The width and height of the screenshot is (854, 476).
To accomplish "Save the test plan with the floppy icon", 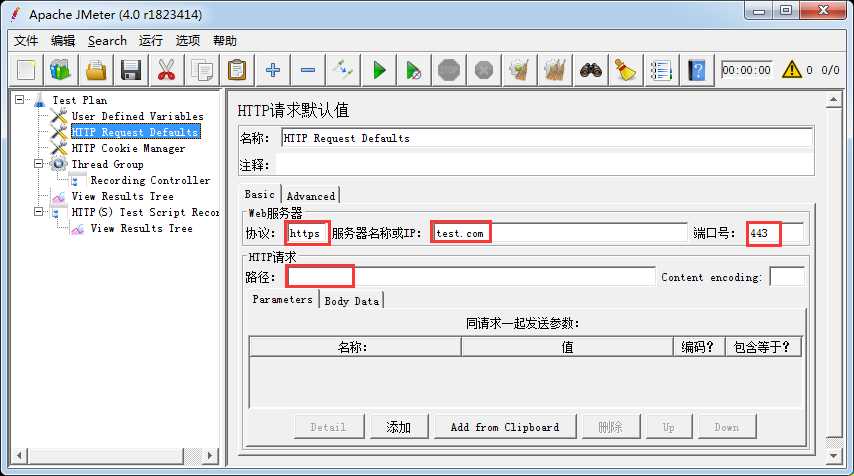I will [131, 70].
